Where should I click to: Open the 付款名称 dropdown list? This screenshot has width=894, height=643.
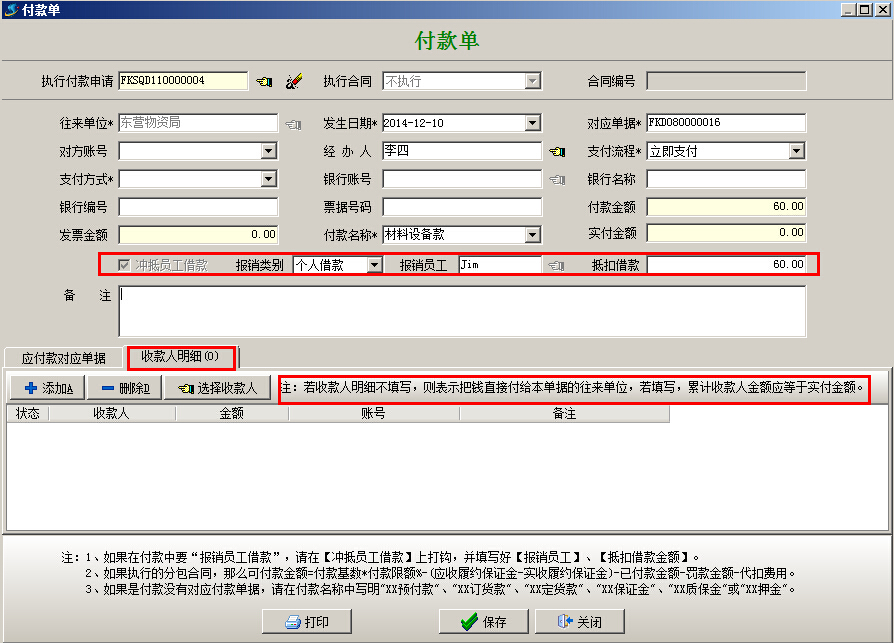click(532, 236)
